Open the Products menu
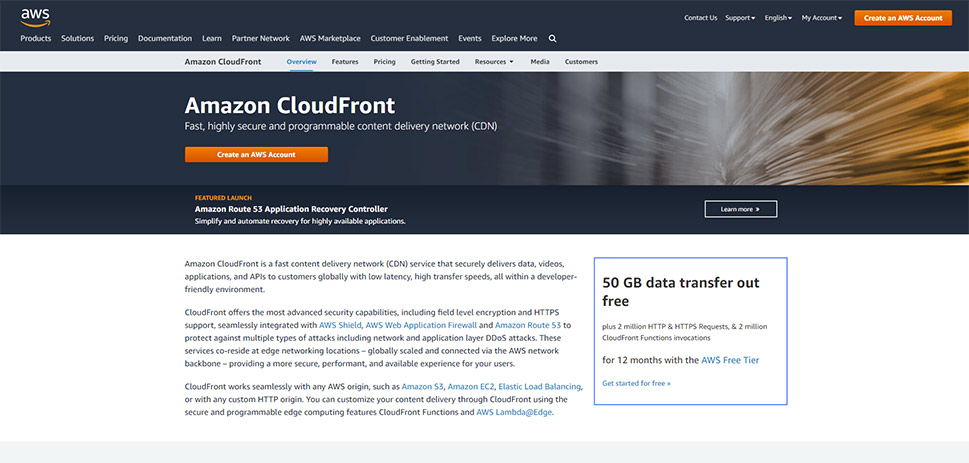 tap(36, 38)
